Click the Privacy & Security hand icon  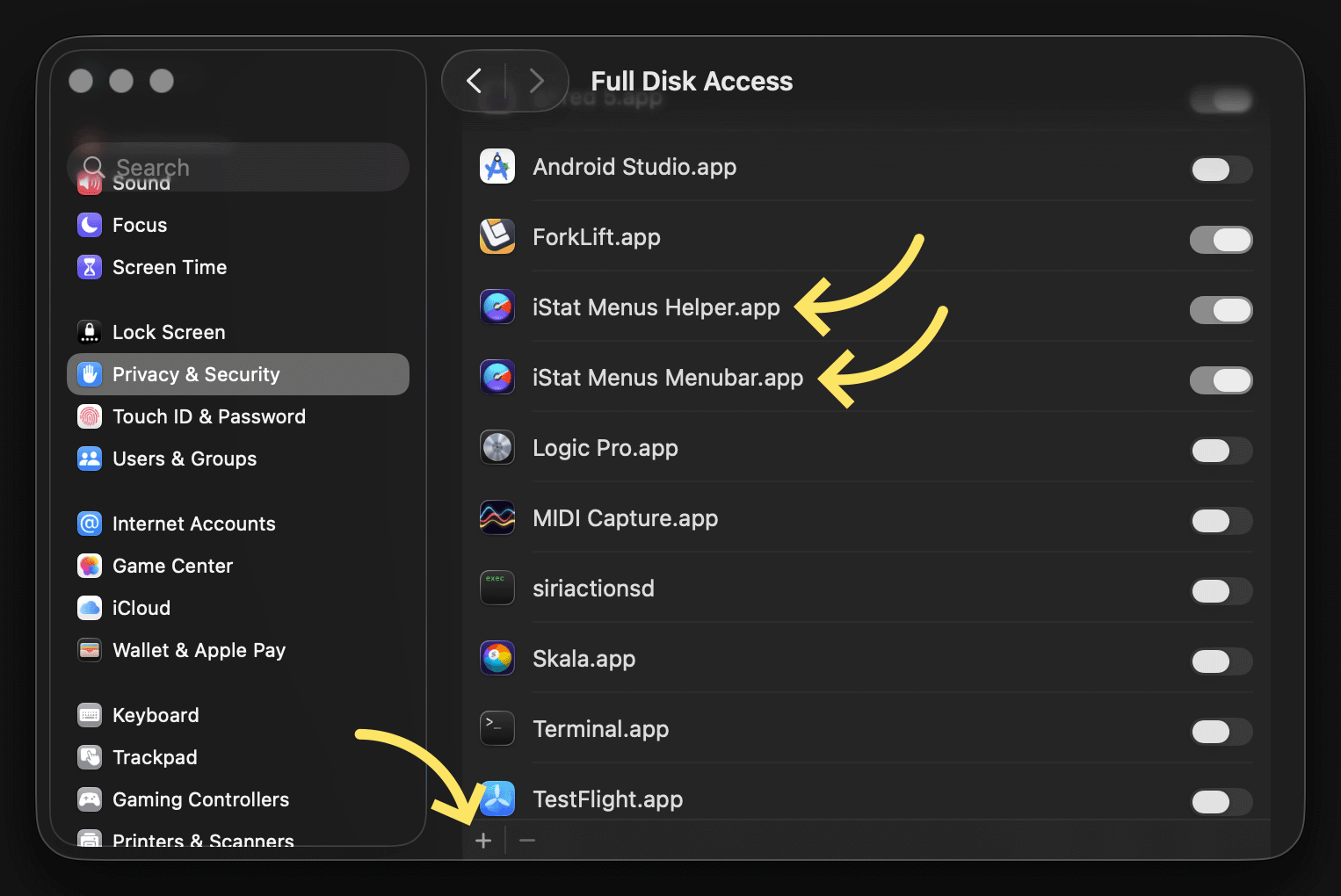pyautogui.click(x=90, y=374)
